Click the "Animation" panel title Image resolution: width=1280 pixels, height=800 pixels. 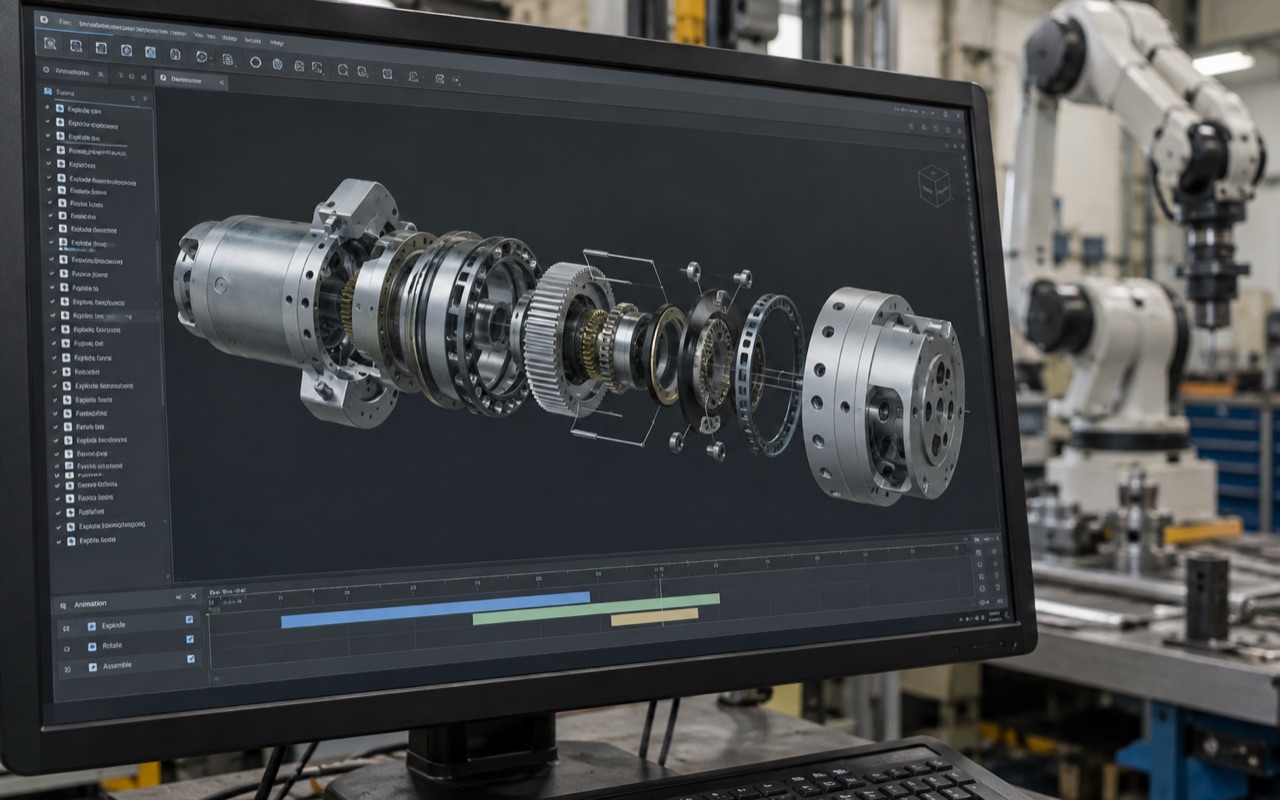pos(90,604)
